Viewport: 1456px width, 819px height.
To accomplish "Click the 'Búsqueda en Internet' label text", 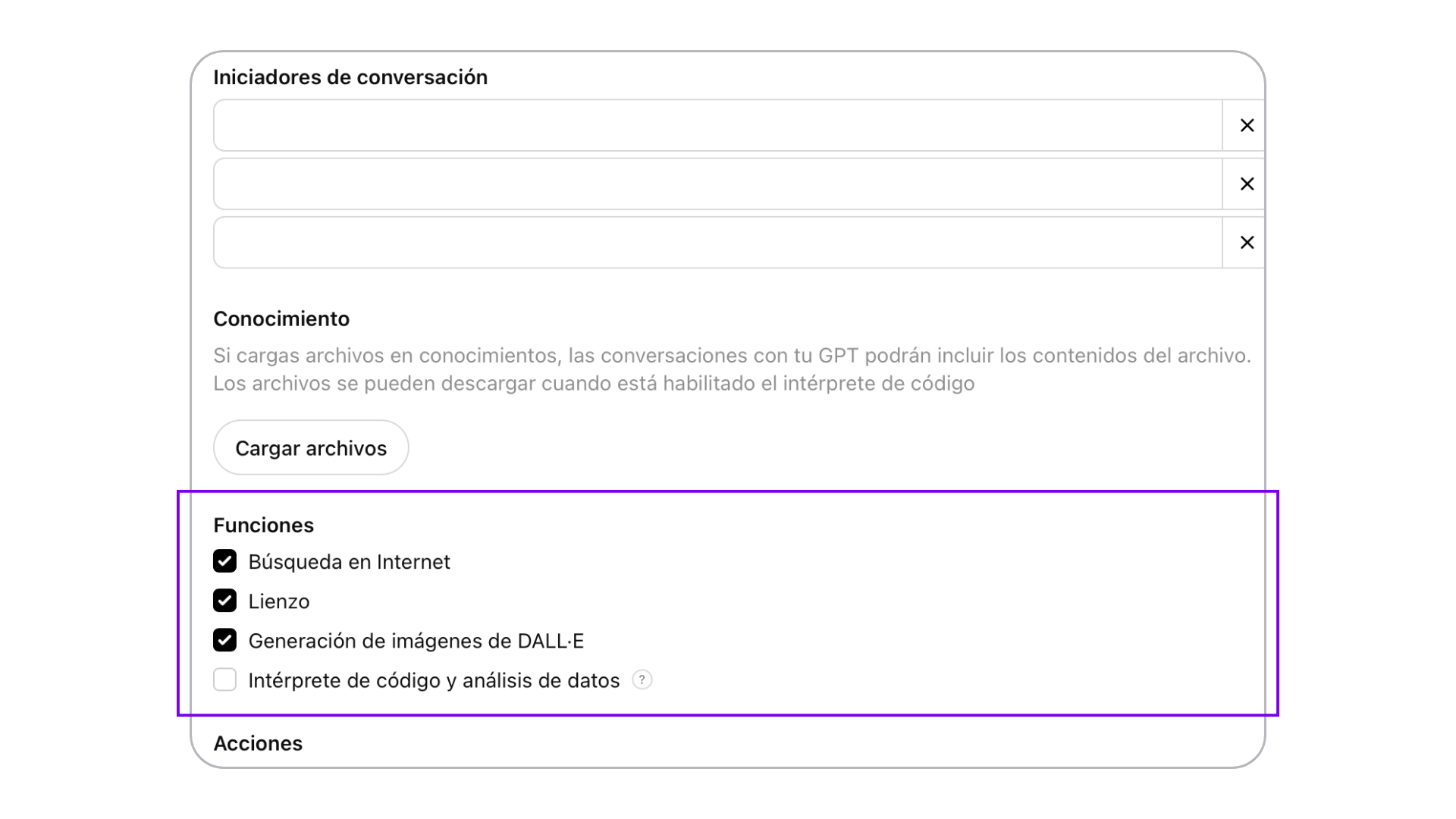I will pyautogui.click(x=349, y=562).
